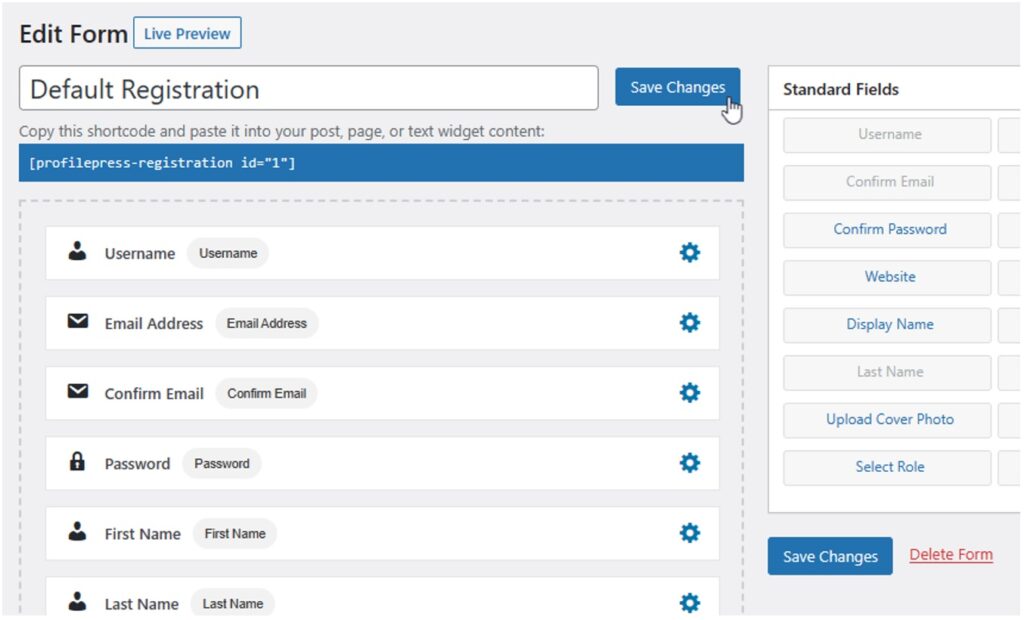The width and height of the screenshot is (1024, 620).
Task: Click the Password placeholder pill
Action: 222,464
